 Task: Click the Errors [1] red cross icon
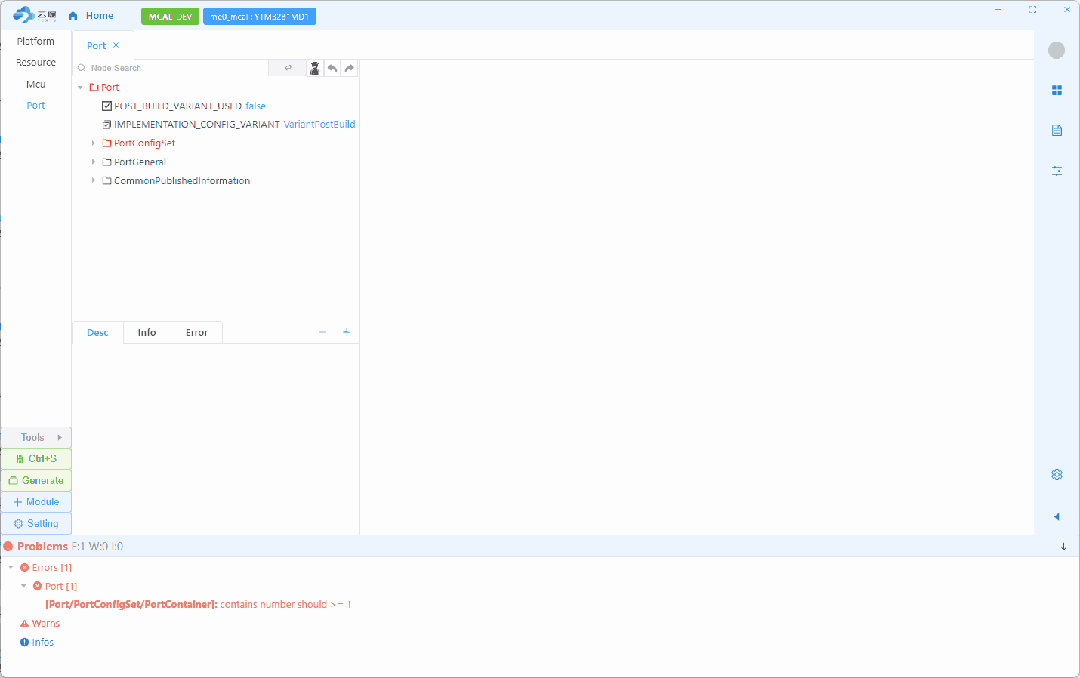pyautogui.click(x=24, y=568)
